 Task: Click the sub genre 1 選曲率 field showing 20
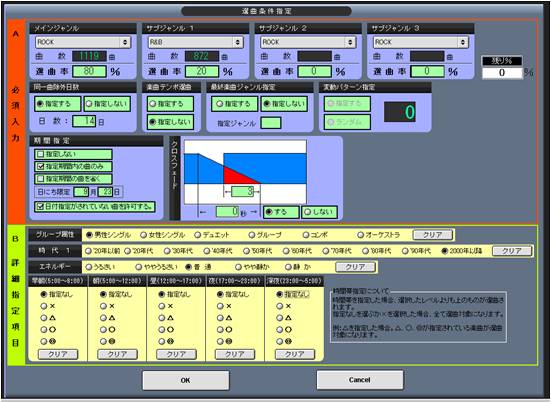(x=202, y=71)
